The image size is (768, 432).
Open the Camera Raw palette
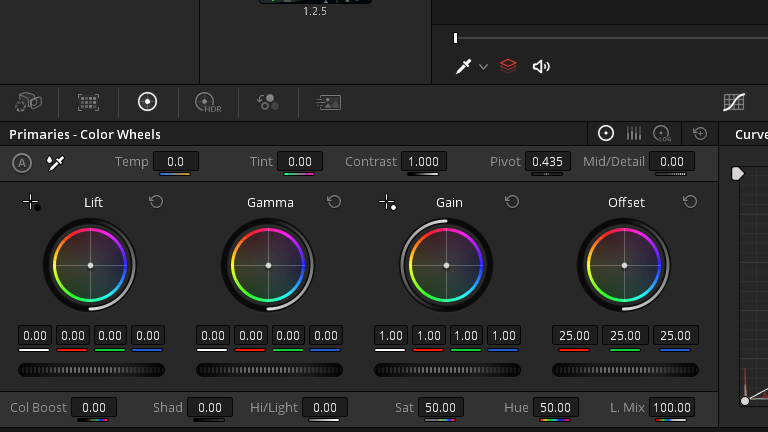pos(28,102)
